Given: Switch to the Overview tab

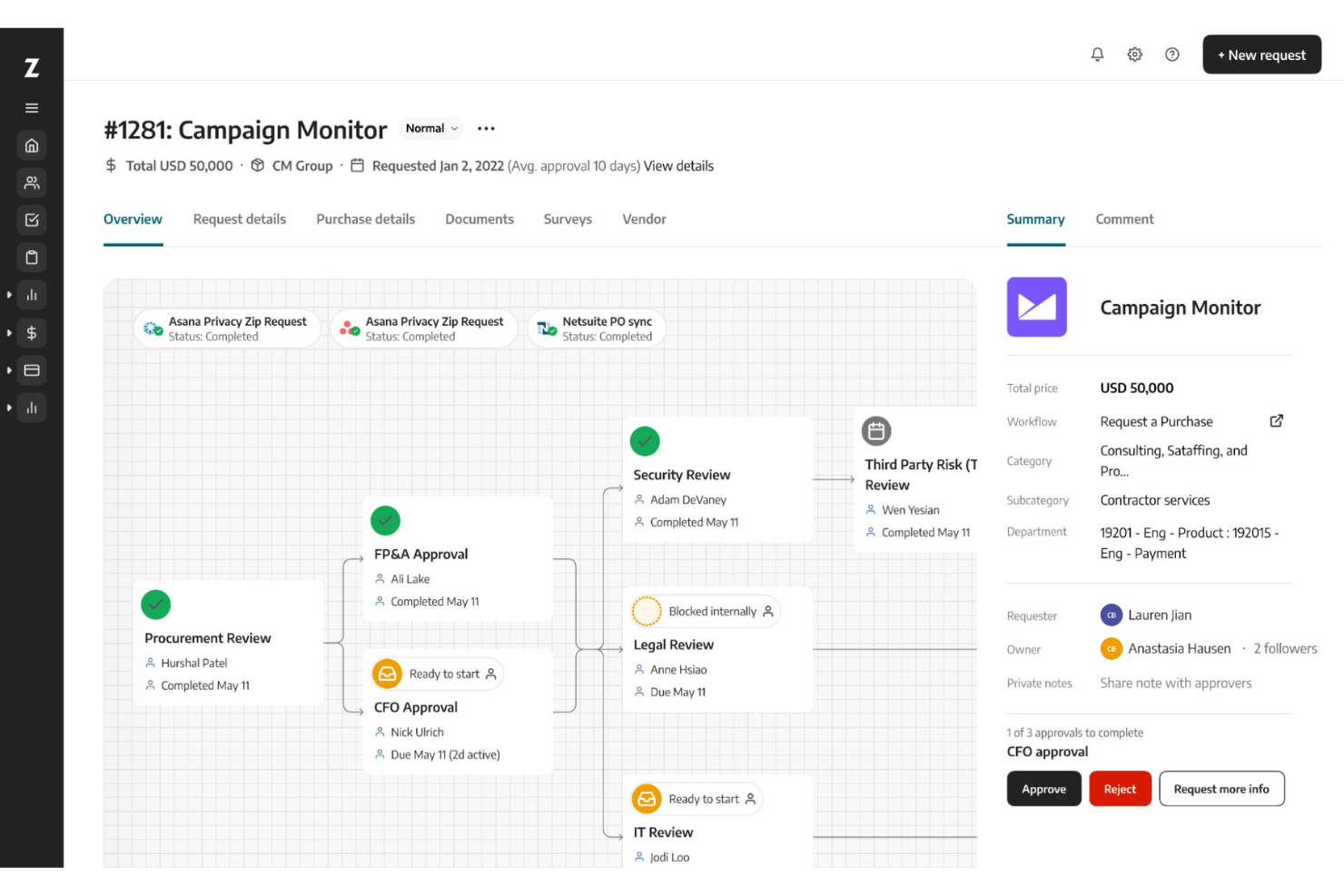Looking at the screenshot, I should click(x=133, y=220).
